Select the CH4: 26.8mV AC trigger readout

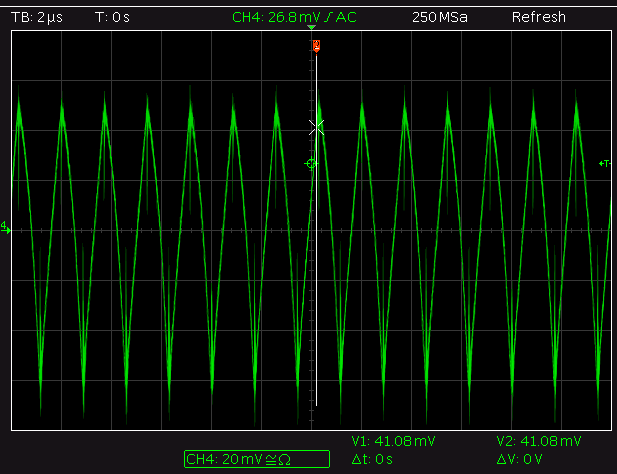pos(294,17)
